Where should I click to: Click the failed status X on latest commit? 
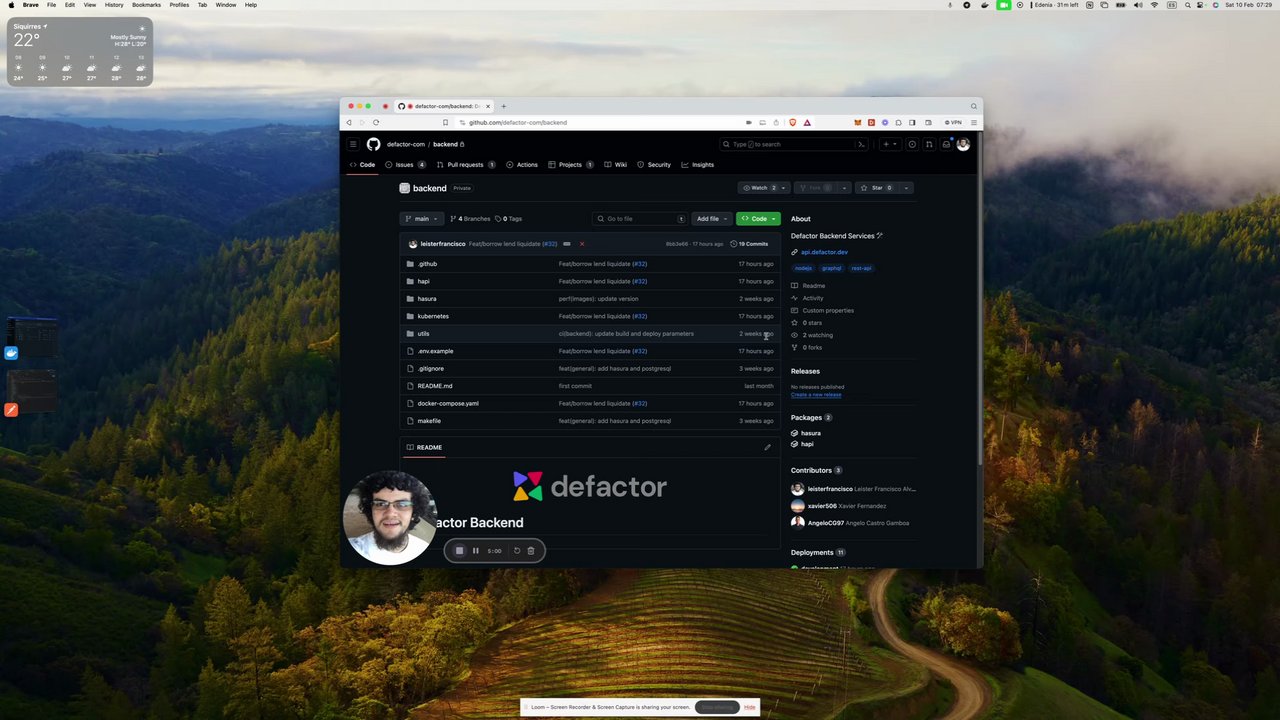(582, 244)
